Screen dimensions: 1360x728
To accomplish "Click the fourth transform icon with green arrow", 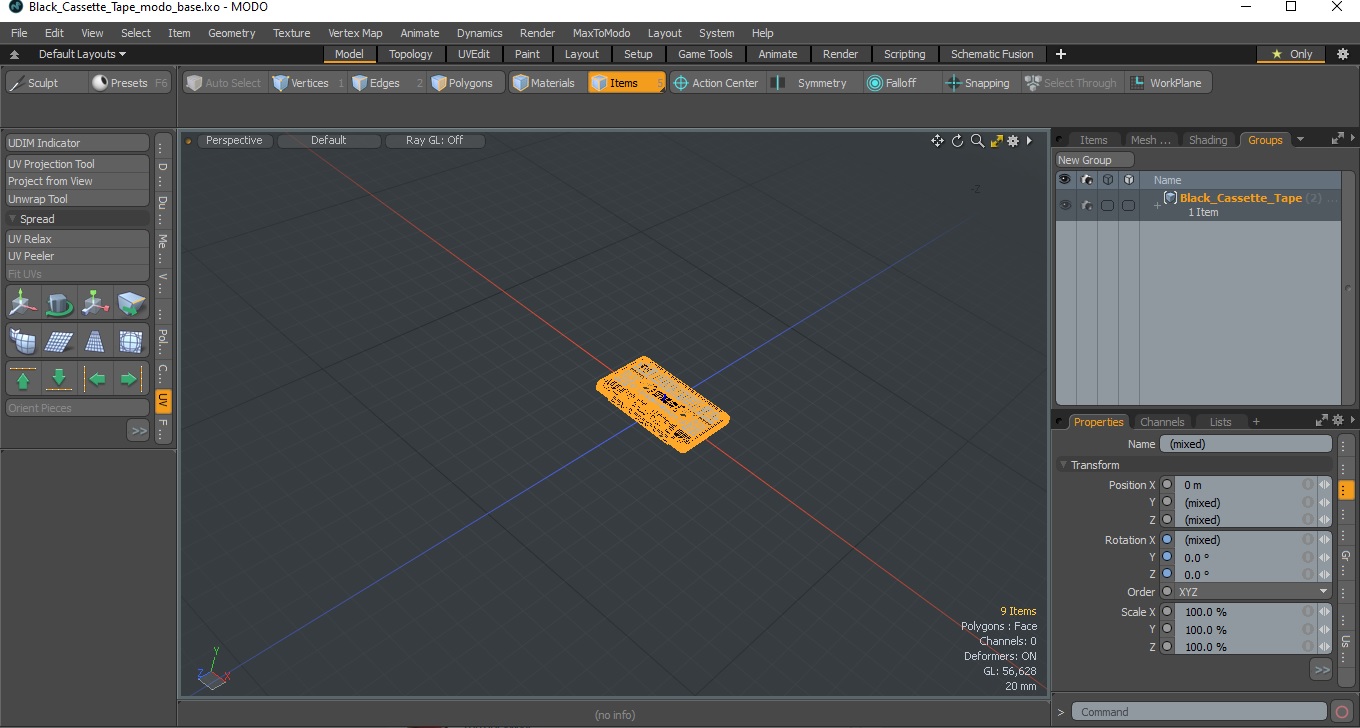I will 131,302.
